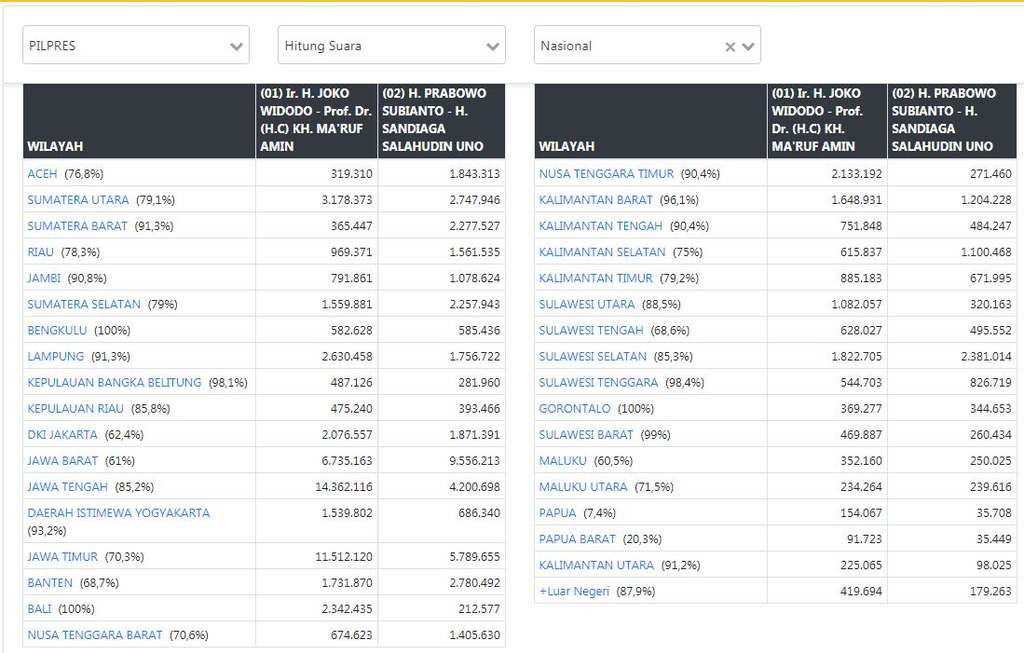Select right table Joko Widodo column header
The height and width of the screenshot is (653, 1024).
pyautogui.click(x=827, y=121)
